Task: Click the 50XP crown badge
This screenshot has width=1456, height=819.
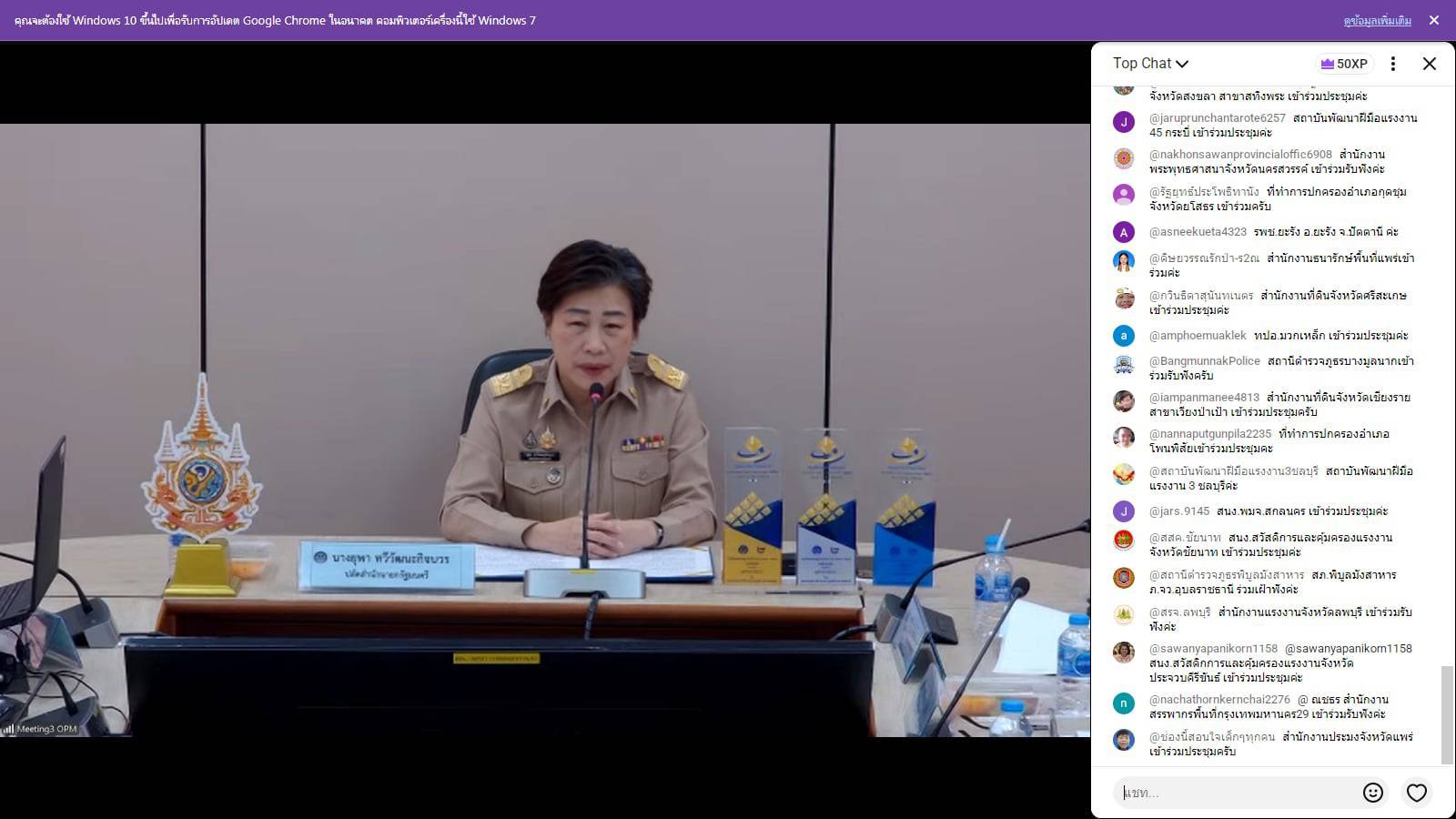Action: [1344, 64]
